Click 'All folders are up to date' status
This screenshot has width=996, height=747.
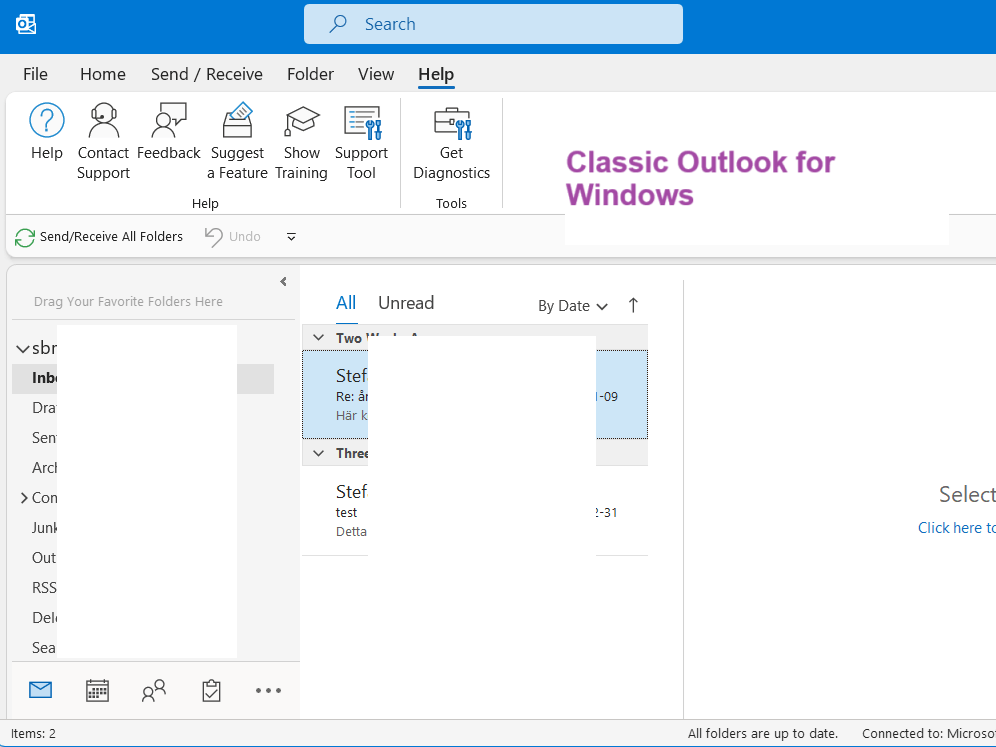click(x=763, y=734)
